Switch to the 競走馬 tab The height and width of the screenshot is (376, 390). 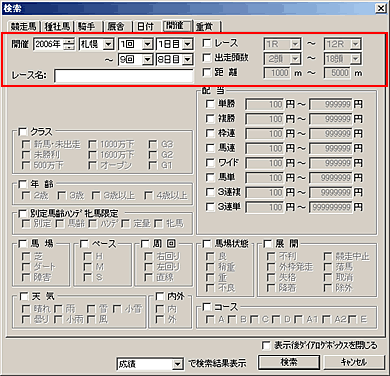pos(23,26)
